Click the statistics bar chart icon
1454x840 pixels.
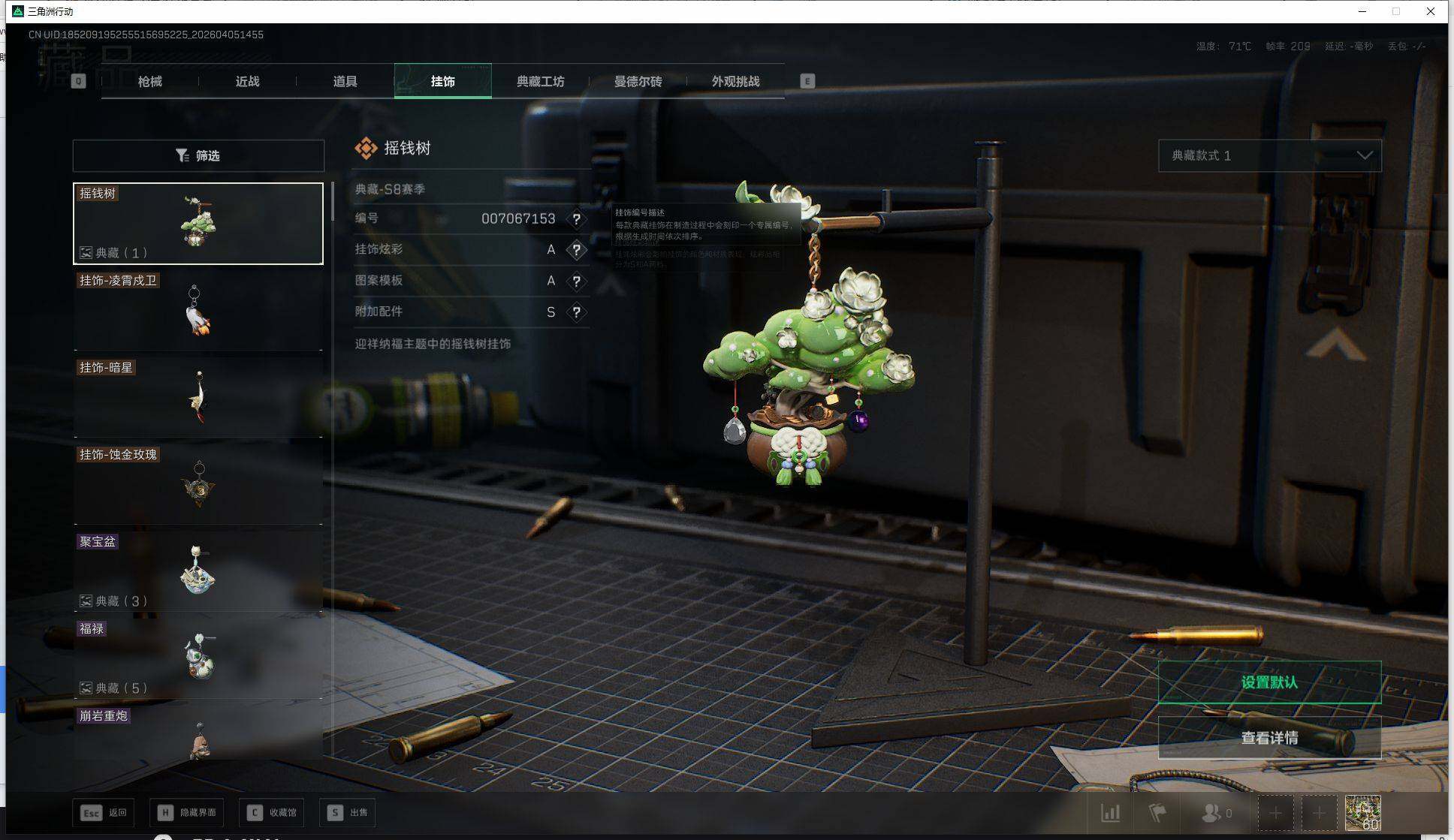click(1110, 812)
